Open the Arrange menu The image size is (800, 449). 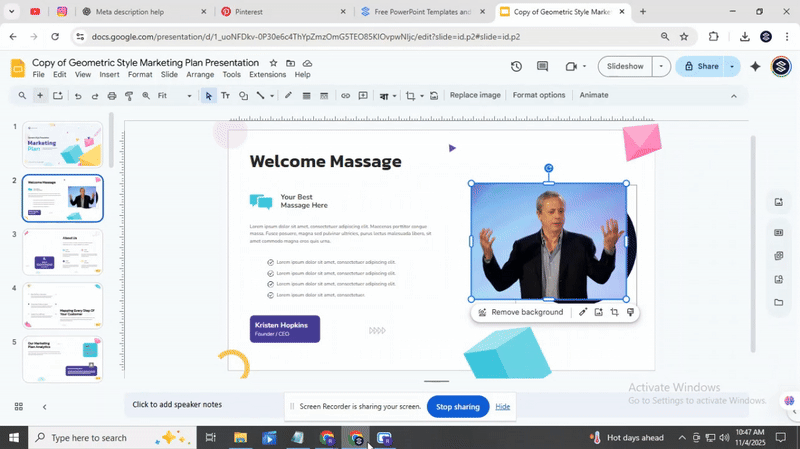tap(200, 75)
